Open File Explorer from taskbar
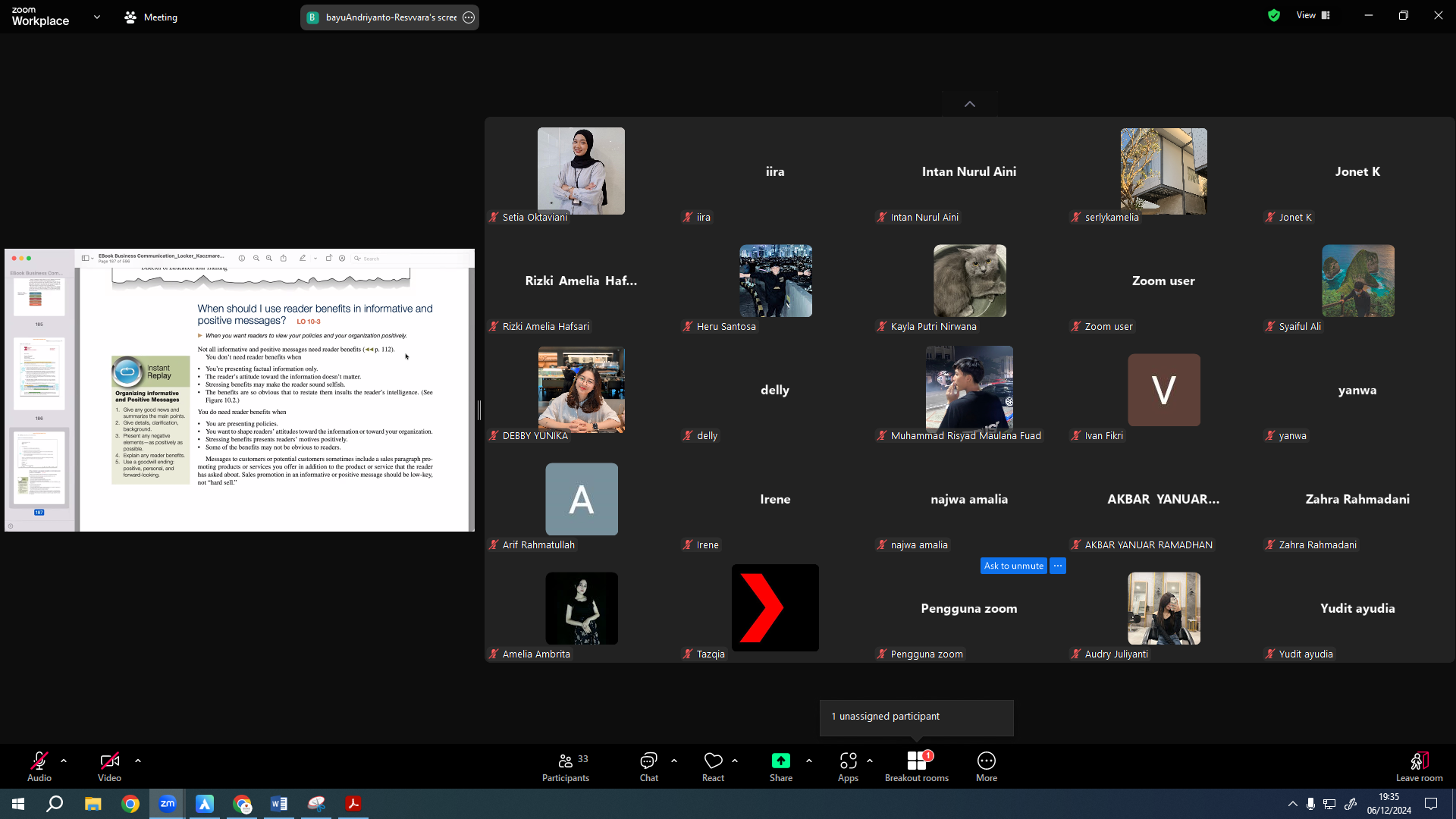The width and height of the screenshot is (1456, 819). 93,804
